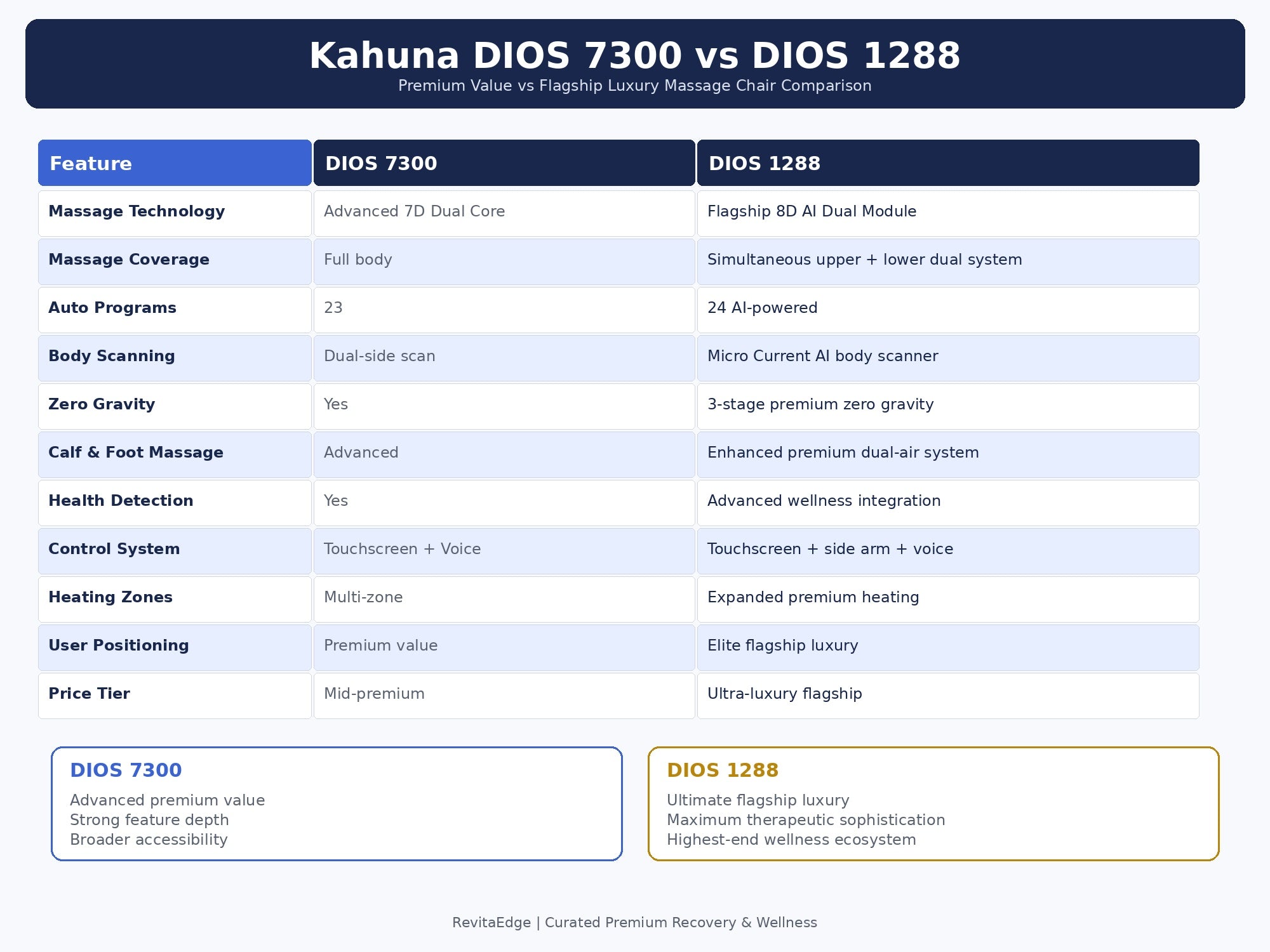The height and width of the screenshot is (952, 1270).
Task: Click the 'Health Detection' row label
Action: point(121,501)
